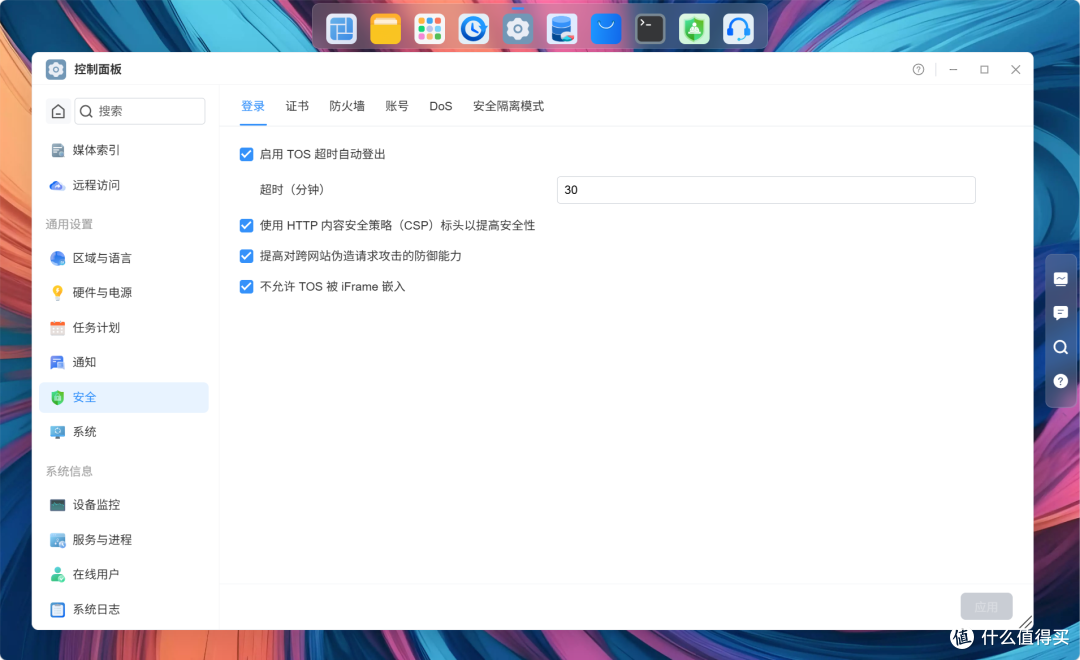Switch to the 安全隔离模式 tab
The height and width of the screenshot is (660, 1080).
[508, 106]
